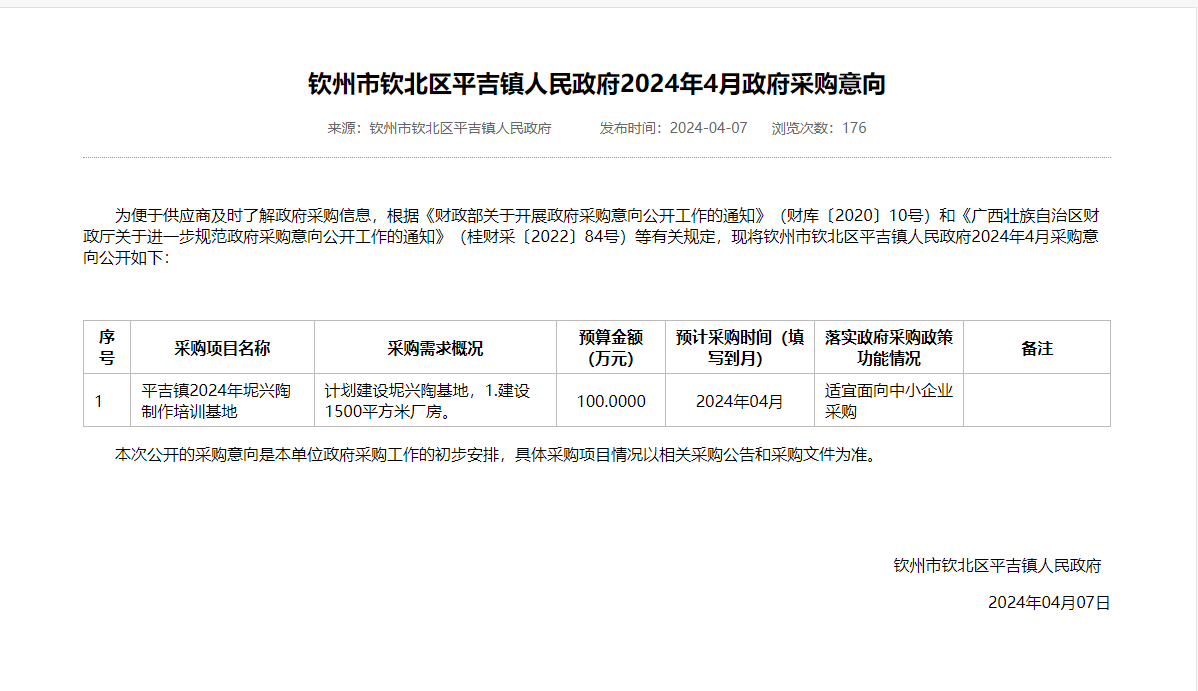Click the view count 176
The width and height of the screenshot is (1198, 691).
coord(854,128)
